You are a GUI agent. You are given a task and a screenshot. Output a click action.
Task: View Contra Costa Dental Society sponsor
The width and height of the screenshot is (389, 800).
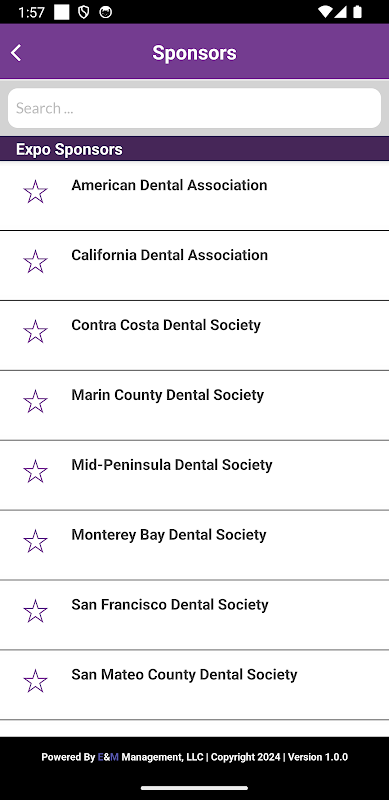194,336
